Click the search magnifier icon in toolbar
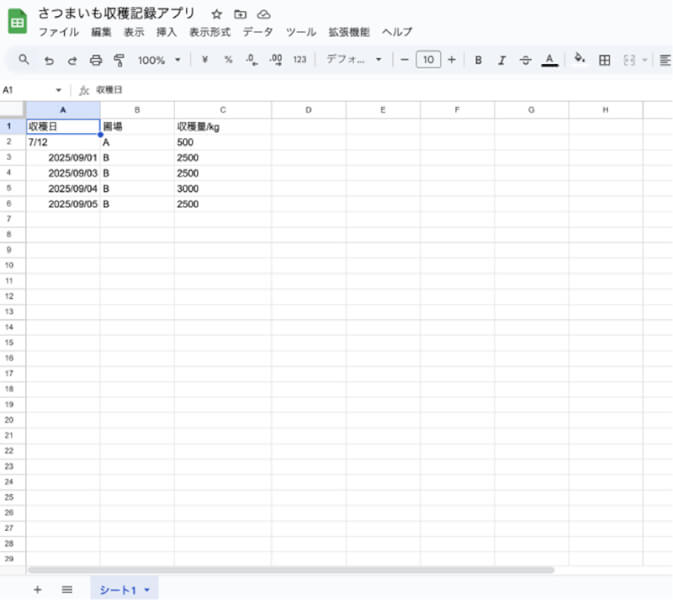This screenshot has height=600, width=673. click(x=24, y=60)
